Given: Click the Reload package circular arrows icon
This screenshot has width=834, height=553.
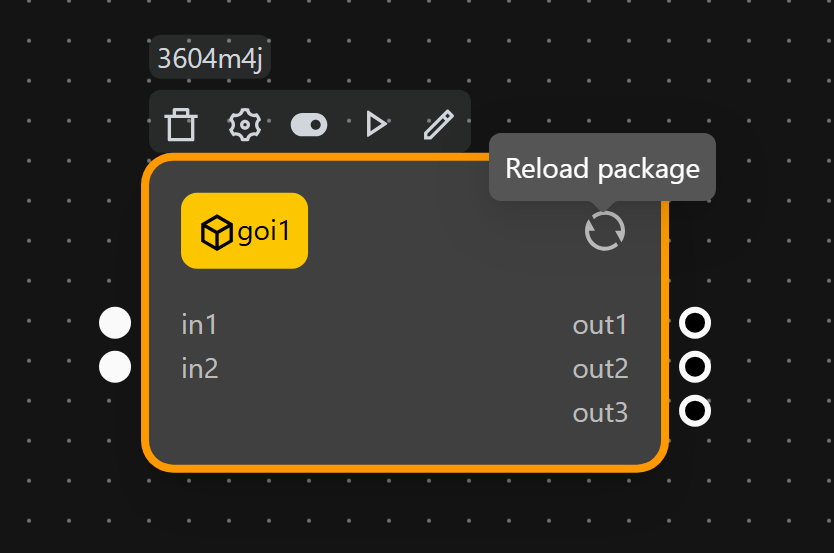Looking at the screenshot, I should pos(605,231).
